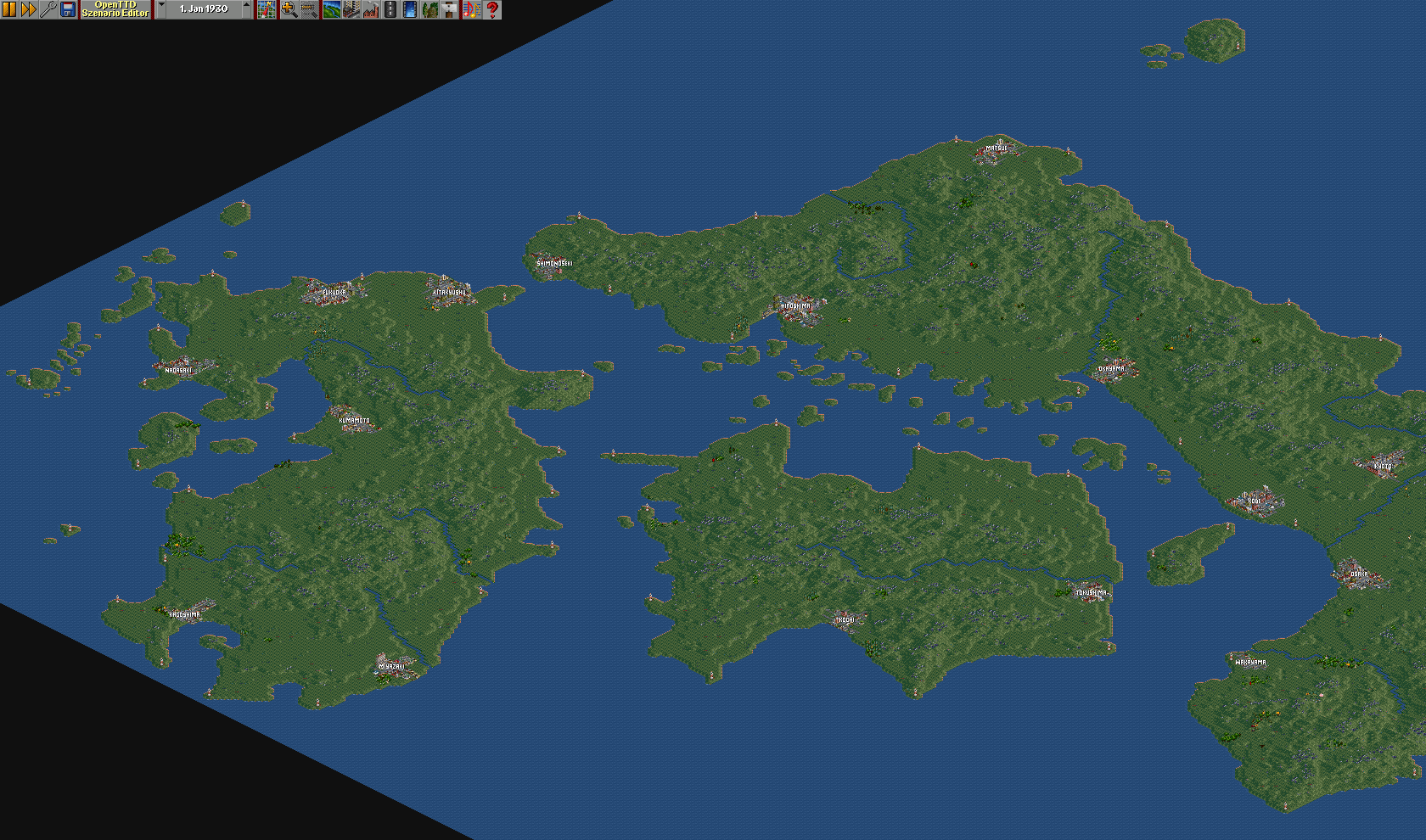
Task: Open the road construction tool
Action: click(x=390, y=9)
